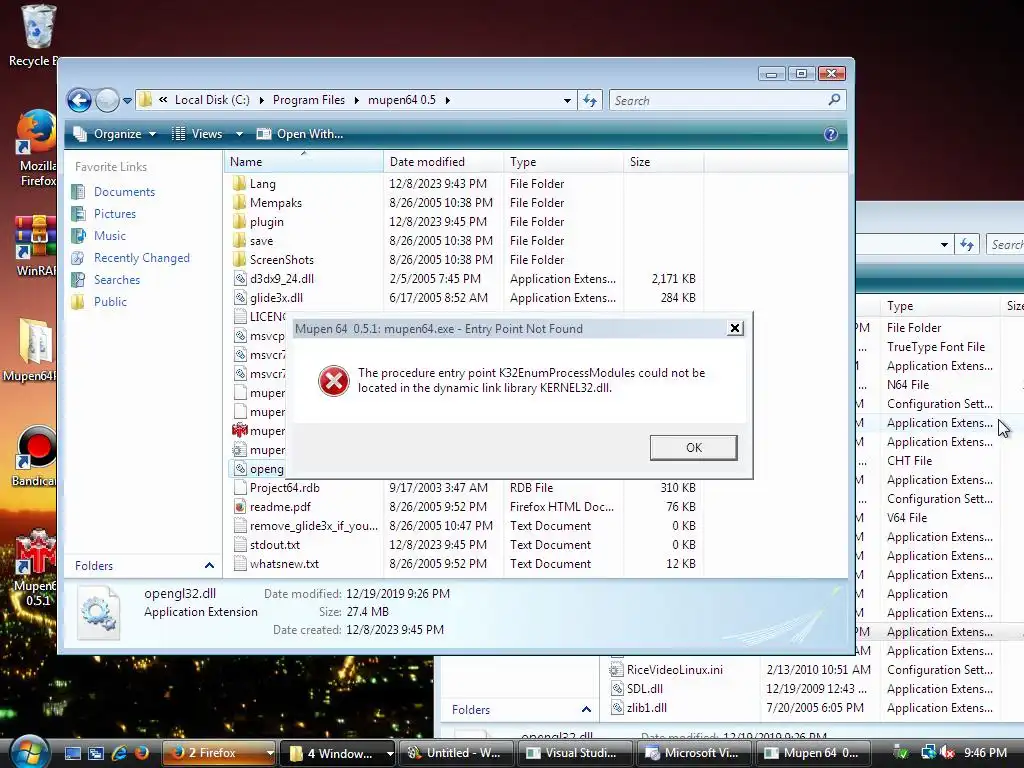Image resolution: width=1024 pixels, height=768 pixels.
Task: Go back with the Explorer back arrow
Action: [79, 101]
